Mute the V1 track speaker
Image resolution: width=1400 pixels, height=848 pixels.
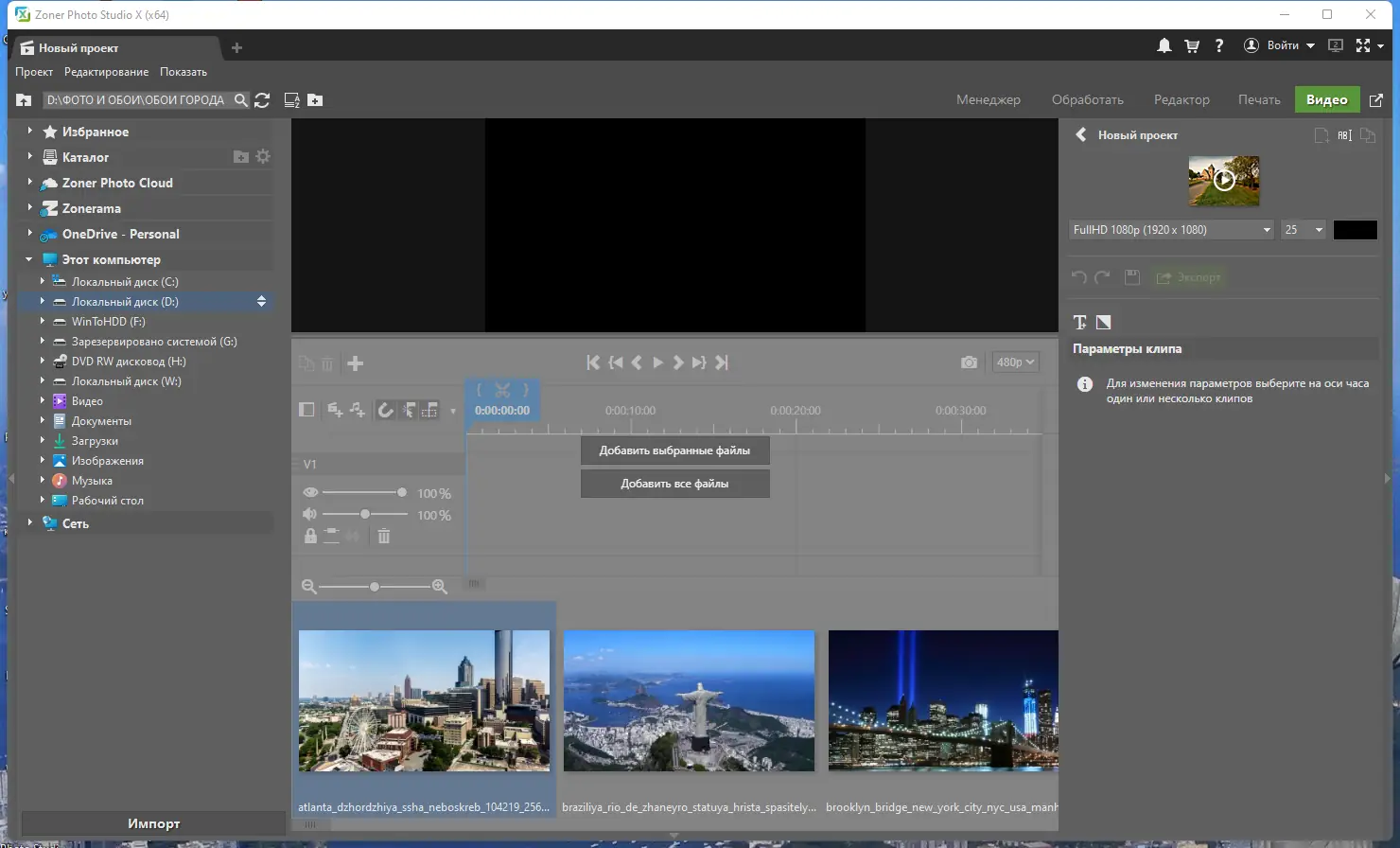tap(310, 514)
